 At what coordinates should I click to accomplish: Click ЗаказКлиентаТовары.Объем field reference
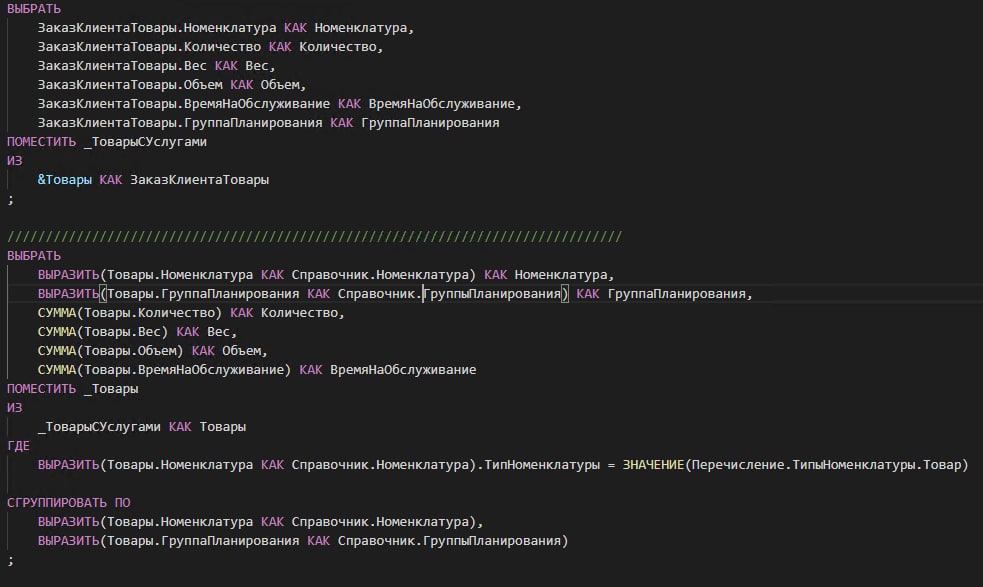[130, 85]
